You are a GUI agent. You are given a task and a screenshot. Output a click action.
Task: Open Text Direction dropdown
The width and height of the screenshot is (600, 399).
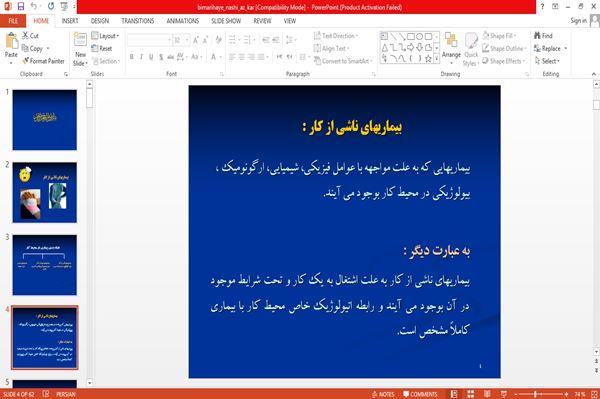tap(336, 36)
